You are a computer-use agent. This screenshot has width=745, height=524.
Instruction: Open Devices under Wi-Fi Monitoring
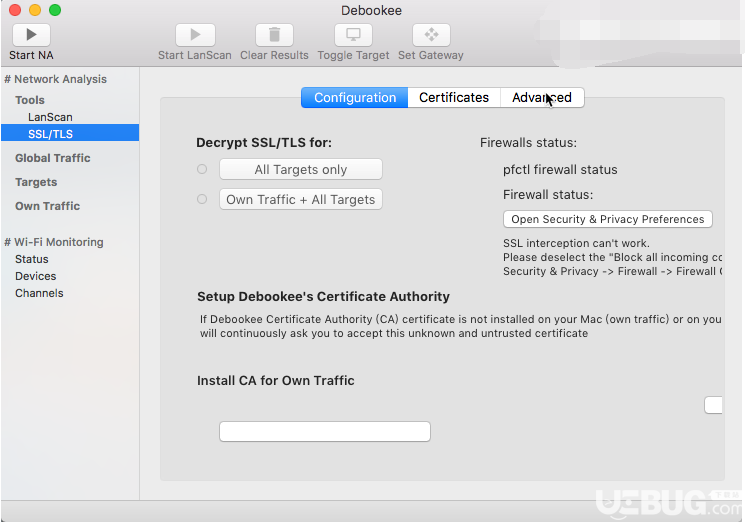click(x=36, y=276)
